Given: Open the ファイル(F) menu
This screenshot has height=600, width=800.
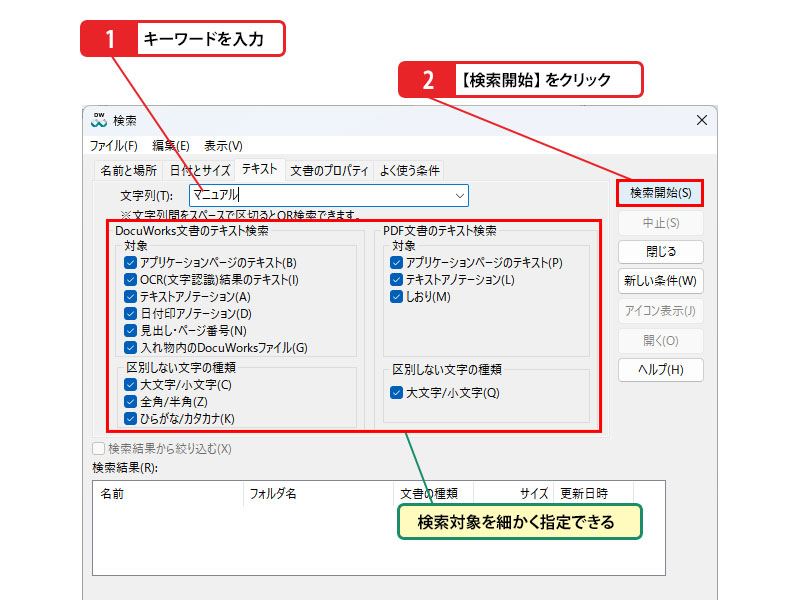Looking at the screenshot, I should click(114, 146).
